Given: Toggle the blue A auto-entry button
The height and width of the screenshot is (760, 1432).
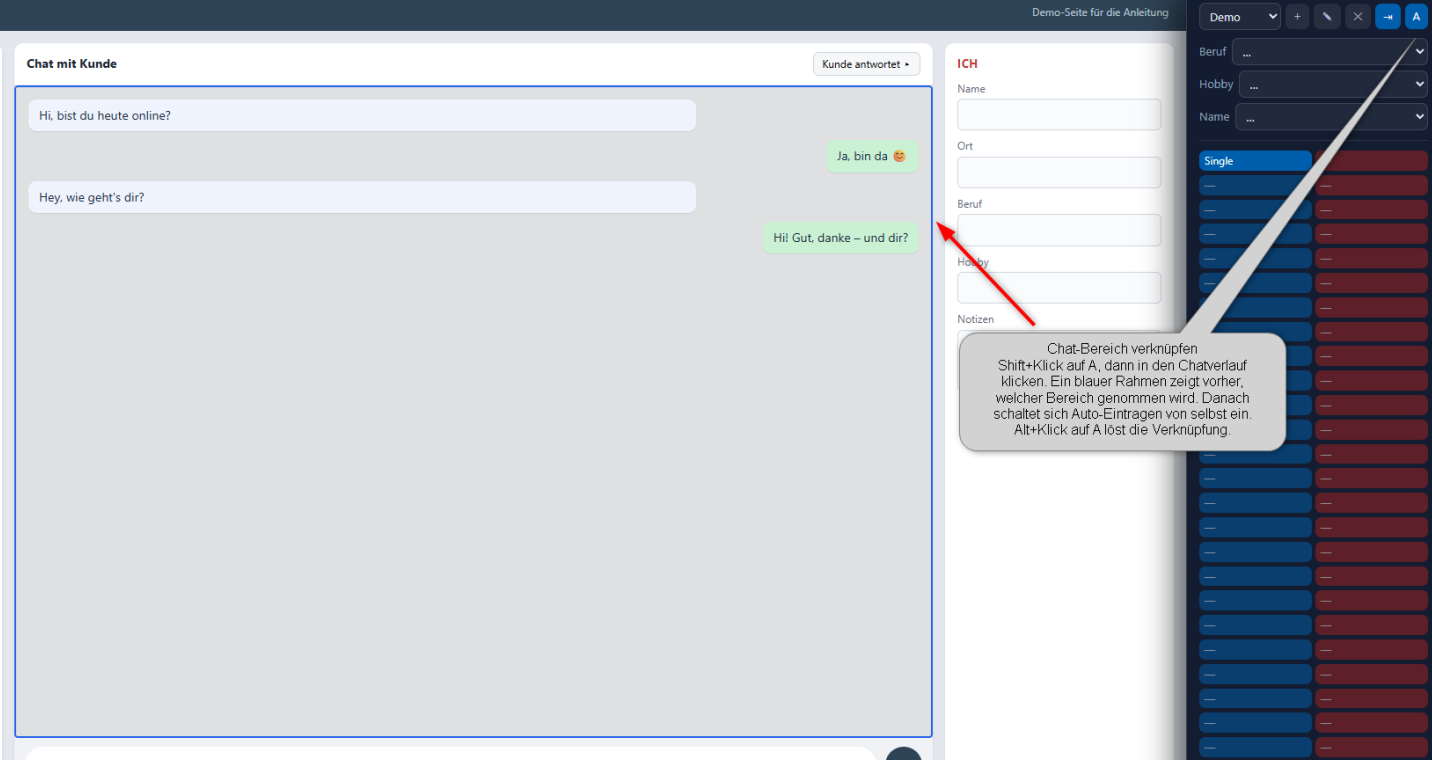Looking at the screenshot, I should coord(1416,17).
